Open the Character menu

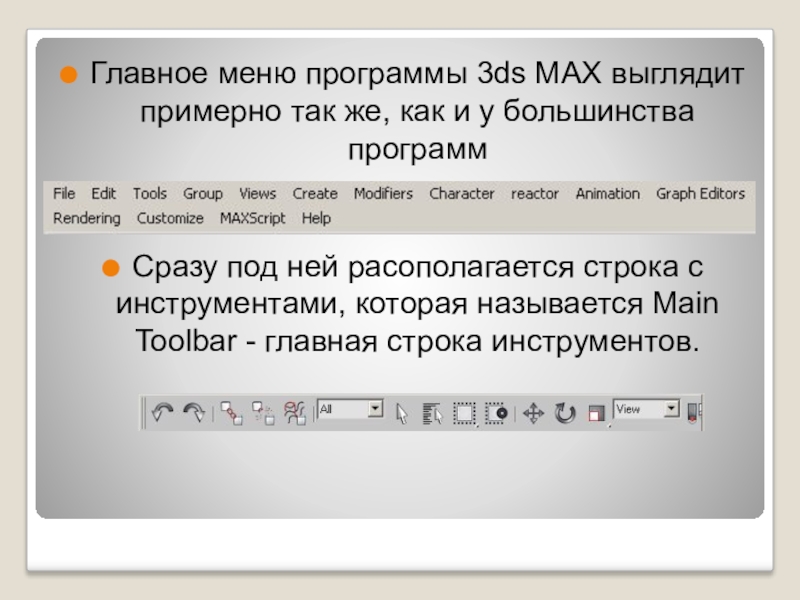click(462, 194)
